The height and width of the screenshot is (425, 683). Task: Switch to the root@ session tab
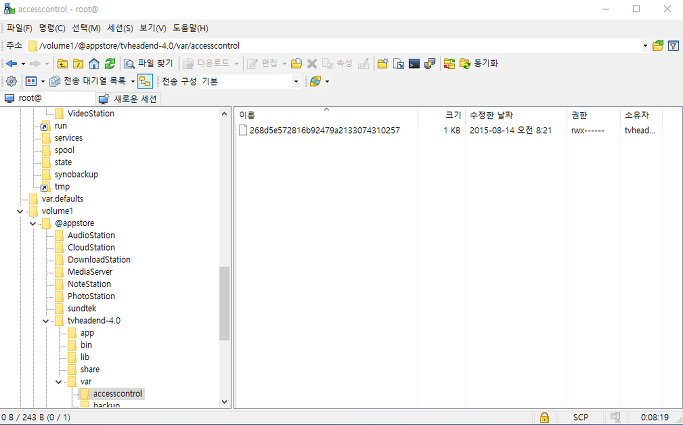coord(48,98)
